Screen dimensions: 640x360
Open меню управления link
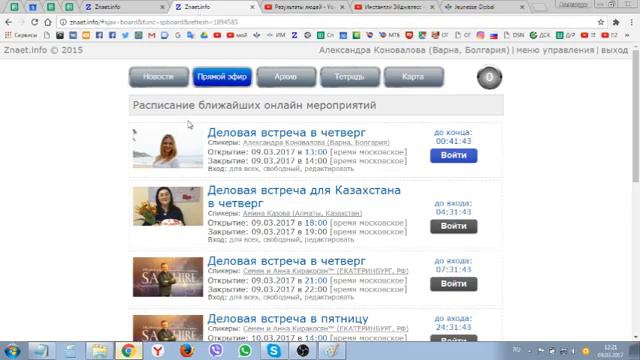coord(556,50)
